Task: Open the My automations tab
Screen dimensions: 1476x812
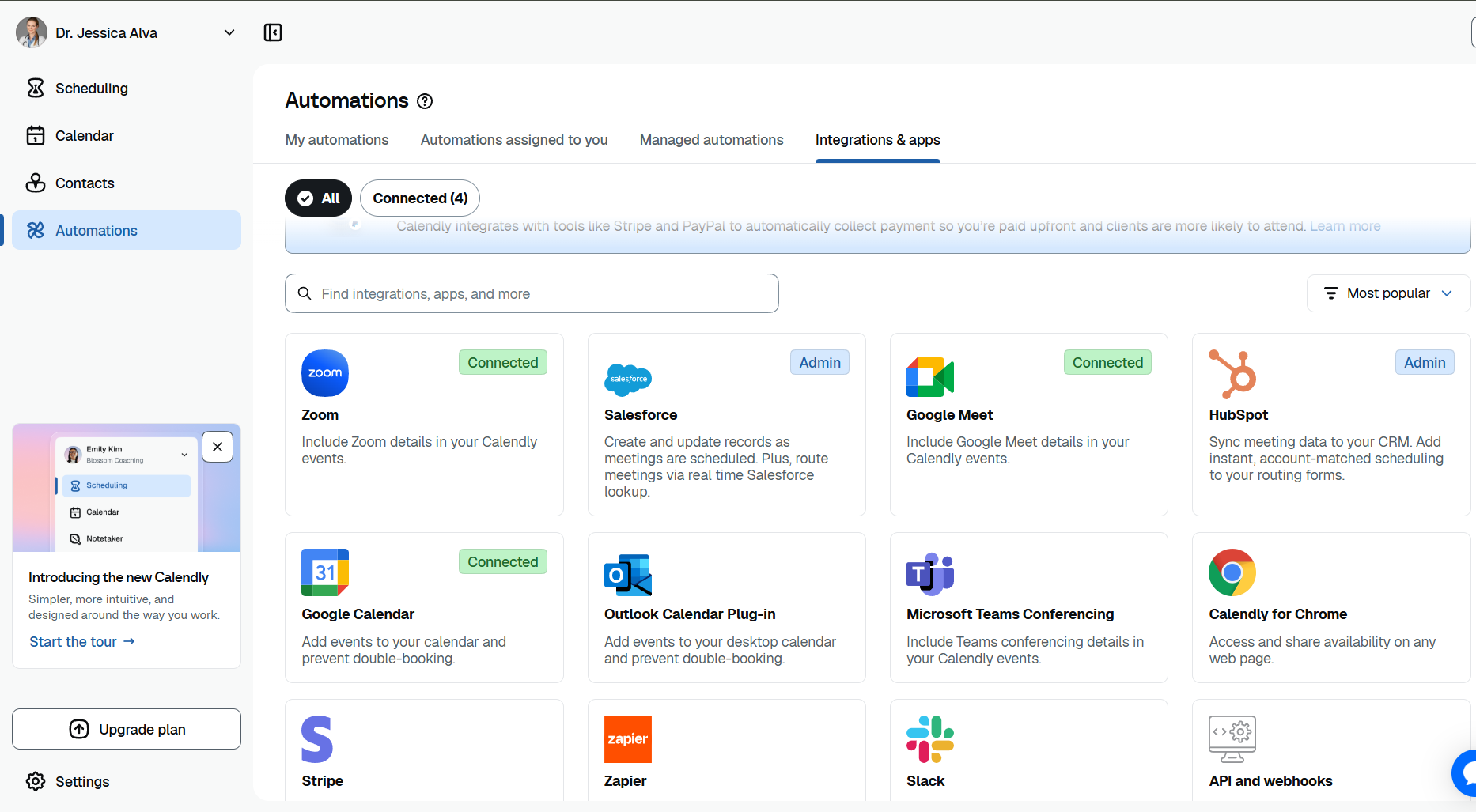Action: point(337,140)
